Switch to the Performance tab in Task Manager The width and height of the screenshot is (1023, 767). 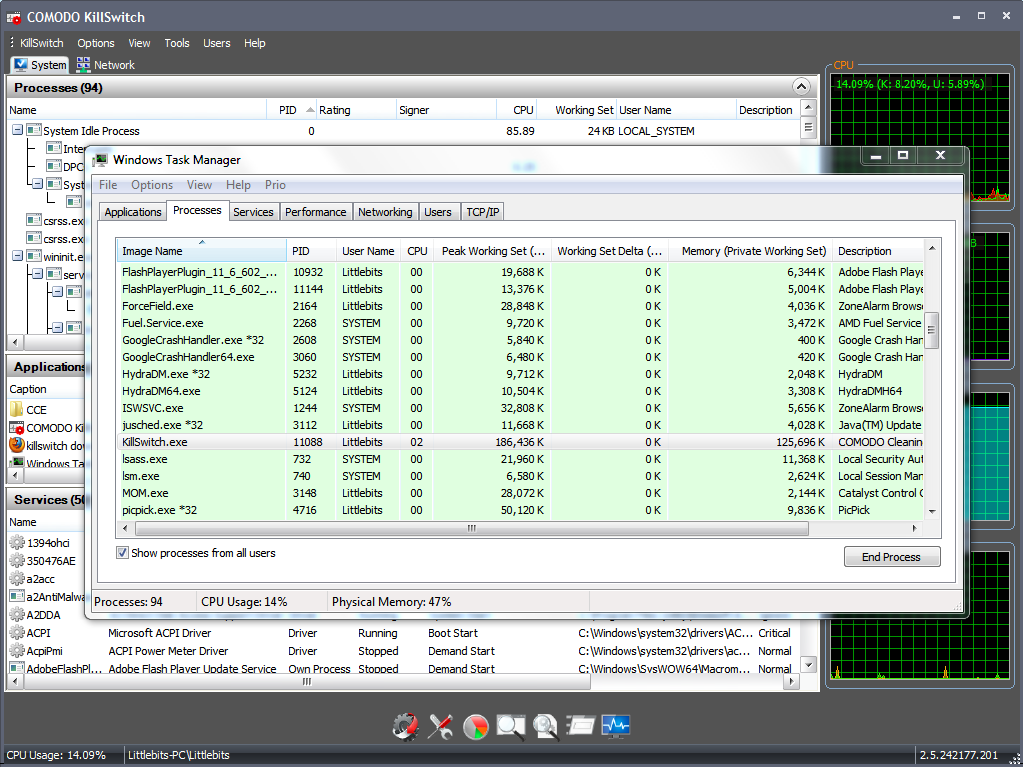315,212
